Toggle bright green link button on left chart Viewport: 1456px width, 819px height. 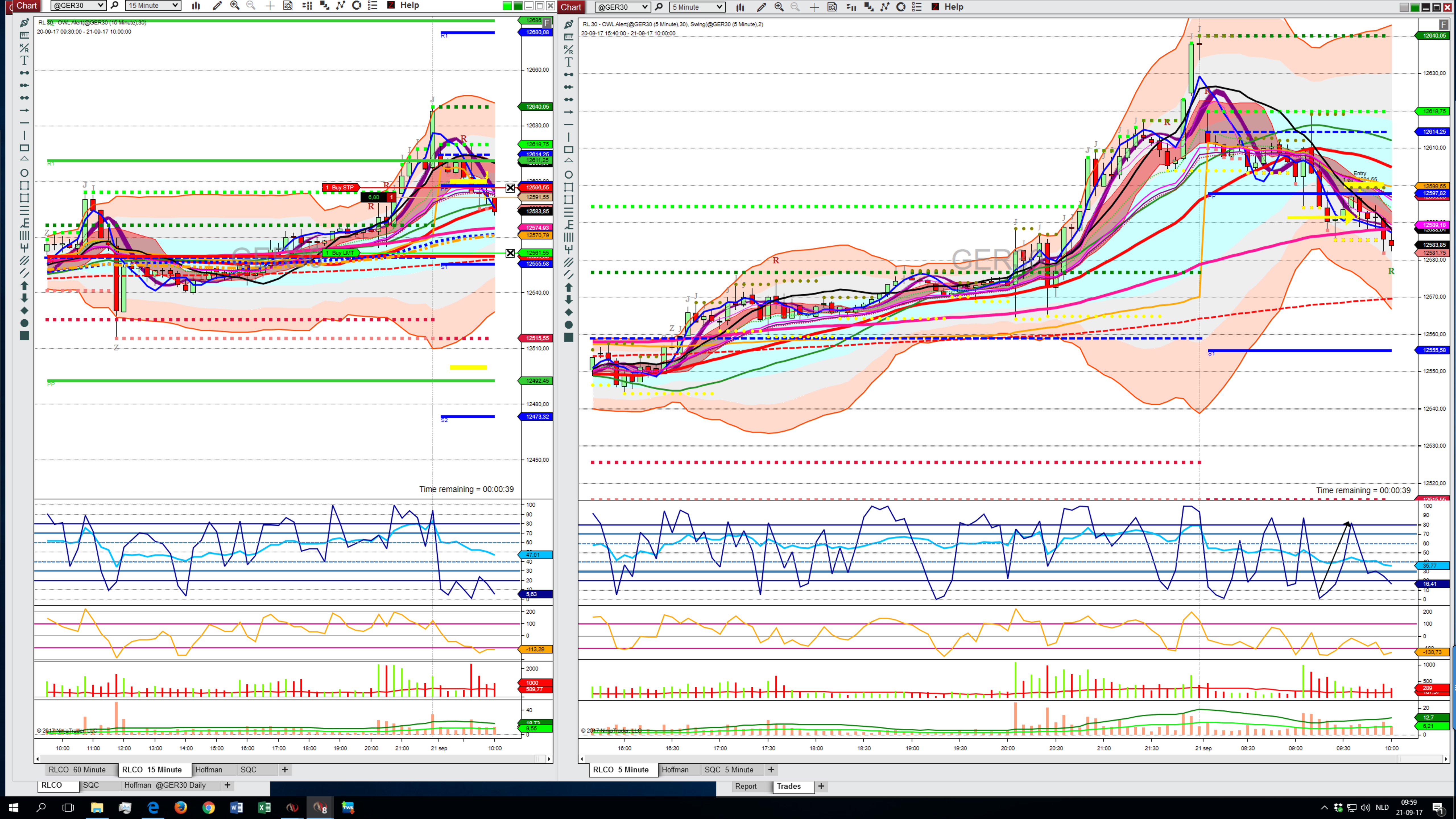(x=507, y=6)
